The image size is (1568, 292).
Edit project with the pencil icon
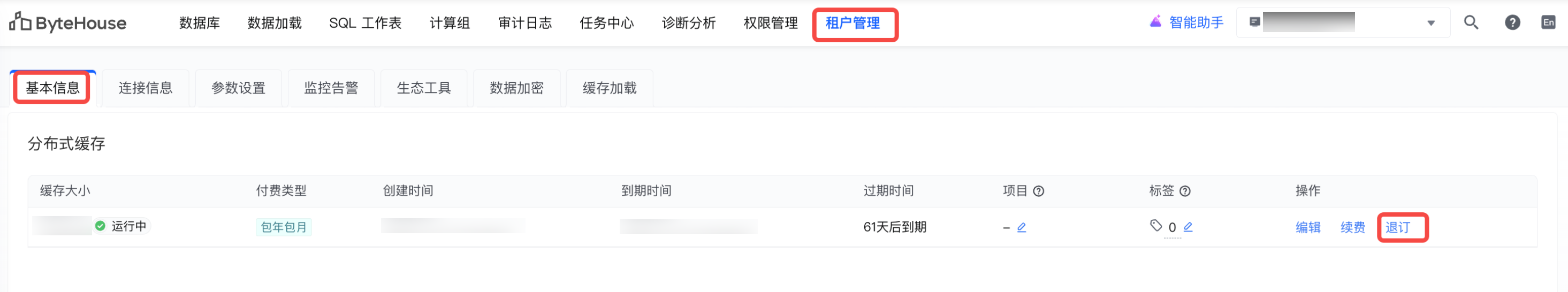click(x=1022, y=227)
